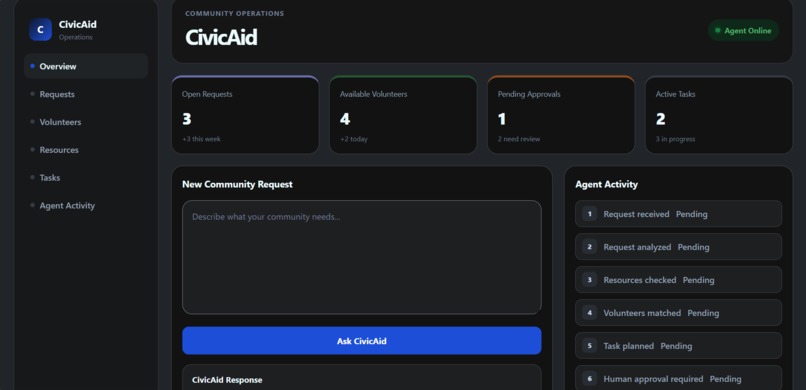Click the '3 in progress' text
This screenshot has width=806, height=390.
[x=675, y=139]
